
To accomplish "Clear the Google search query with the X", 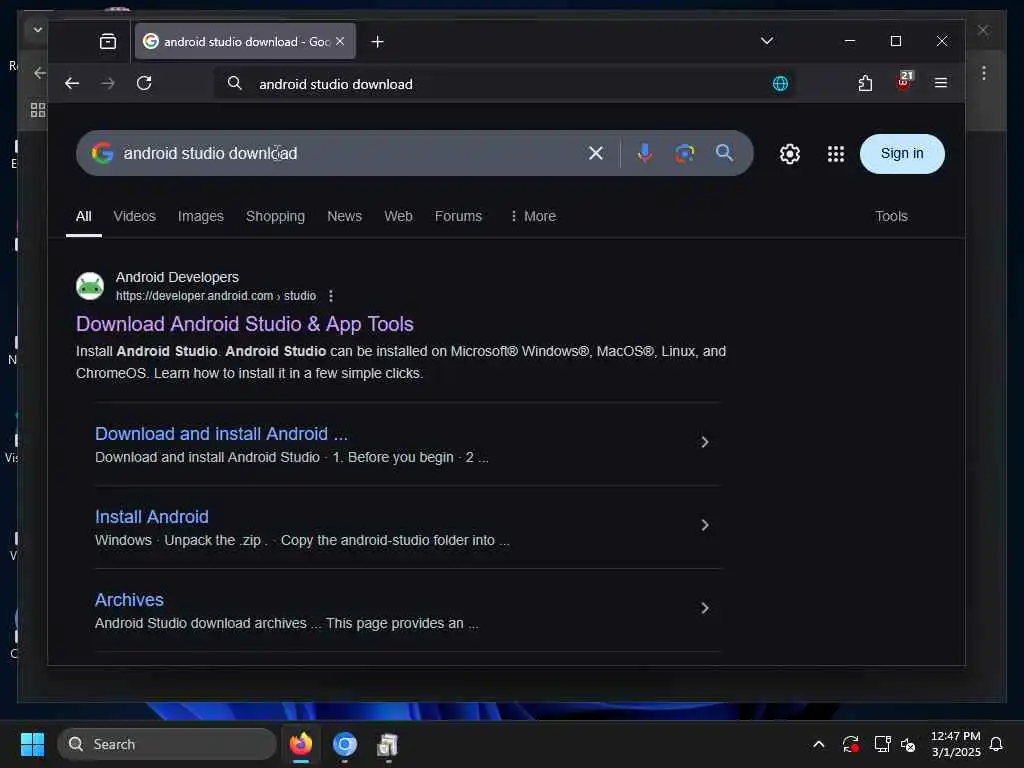I will (x=596, y=153).
